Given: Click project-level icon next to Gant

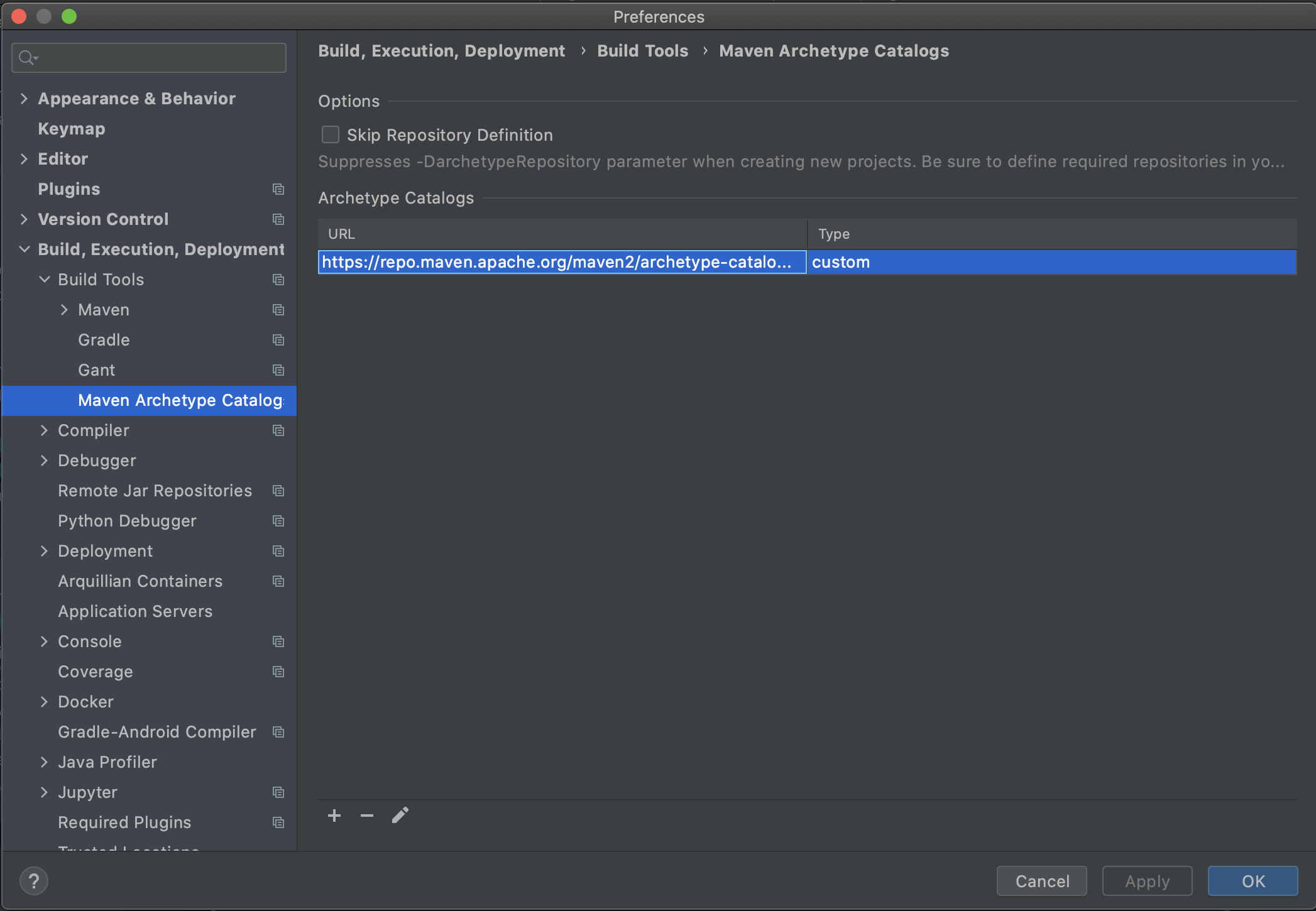Looking at the screenshot, I should click(x=278, y=370).
